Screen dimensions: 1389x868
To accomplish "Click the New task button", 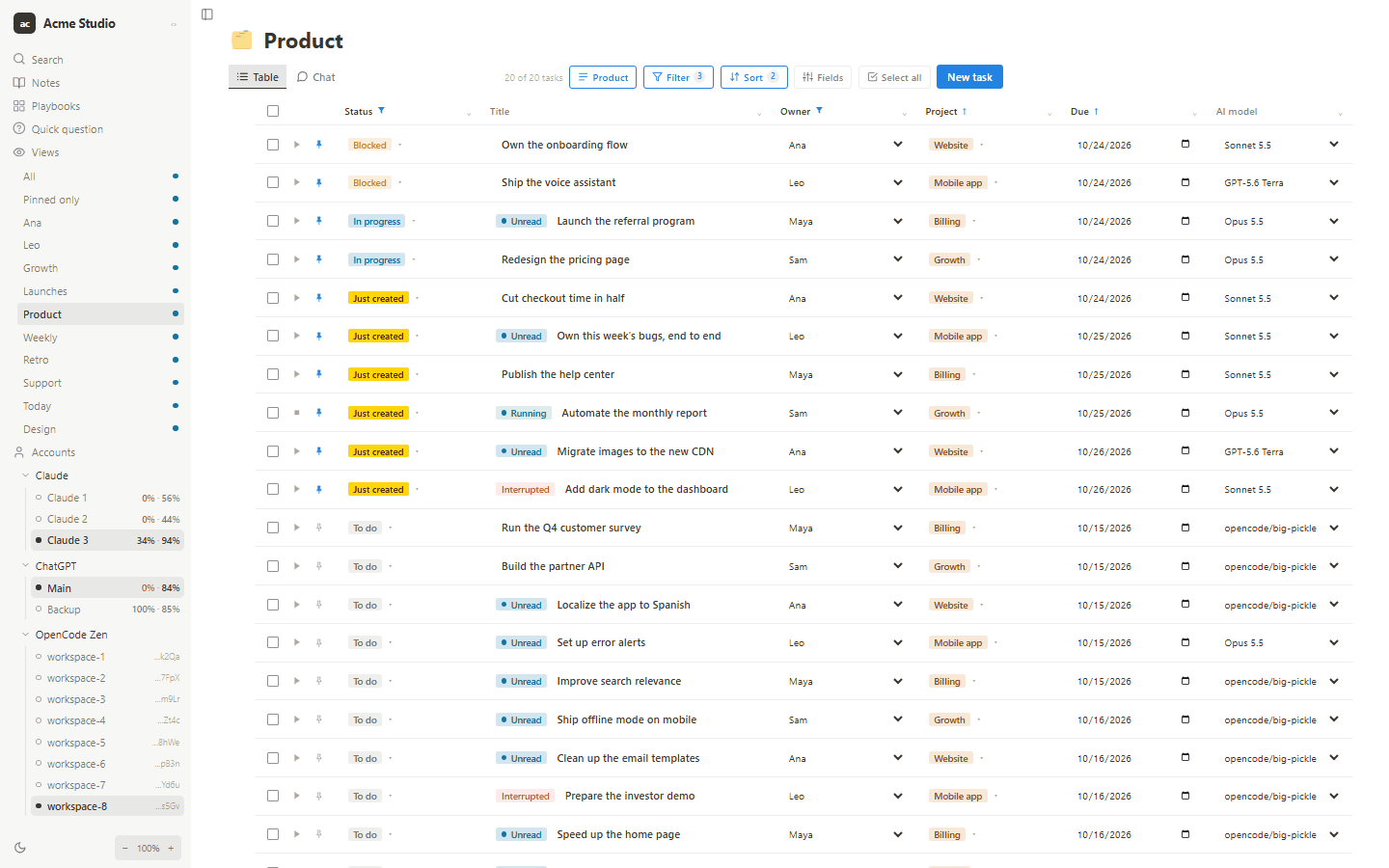I will pyautogui.click(x=969, y=77).
